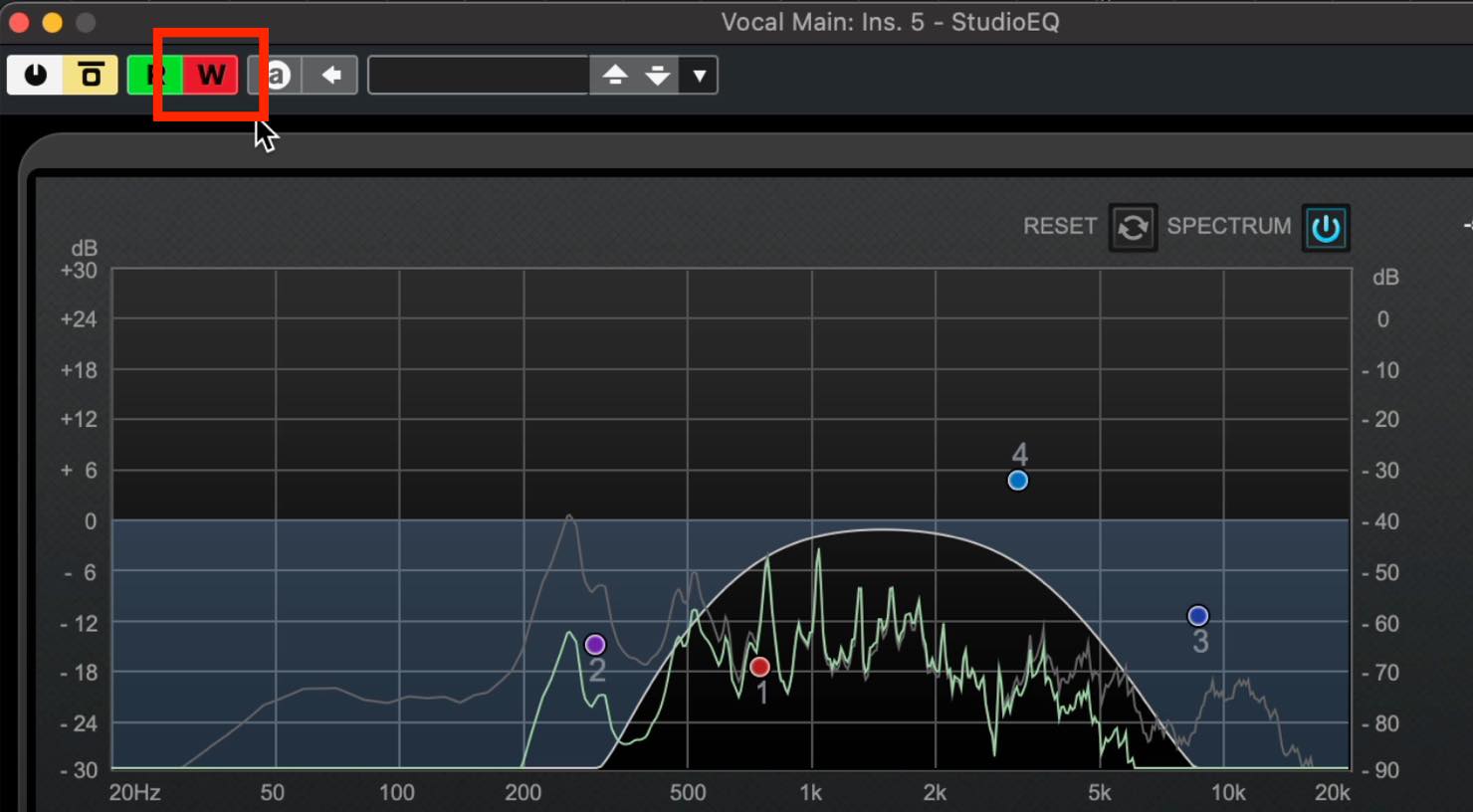The width and height of the screenshot is (1473, 812).
Task: Enable Read automation green R button
Action: point(155,75)
